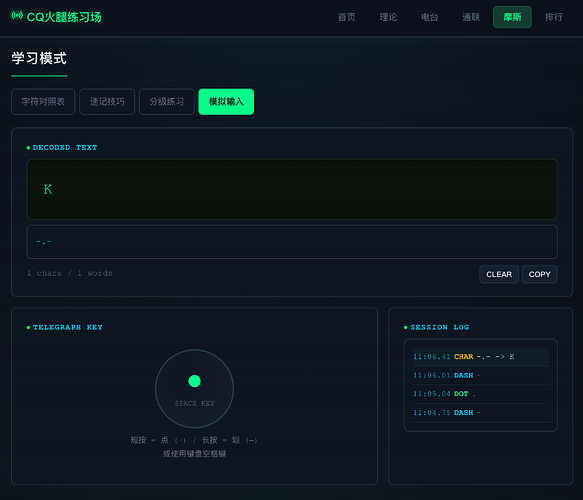The height and width of the screenshot is (500, 583).
Task: Select the active 摩斯 nav item
Action: (512, 17)
